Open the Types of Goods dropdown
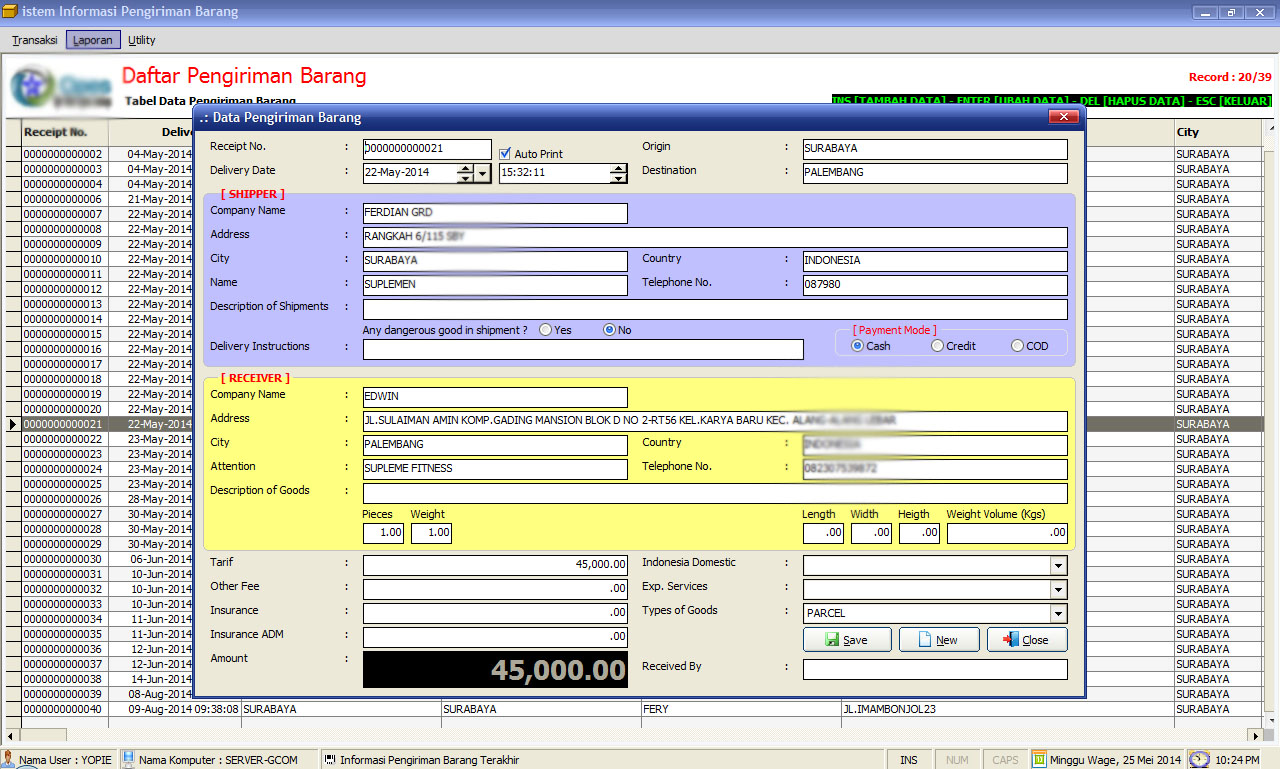Viewport: 1280px width, 769px height. pyautogui.click(x=1058, y=614)
